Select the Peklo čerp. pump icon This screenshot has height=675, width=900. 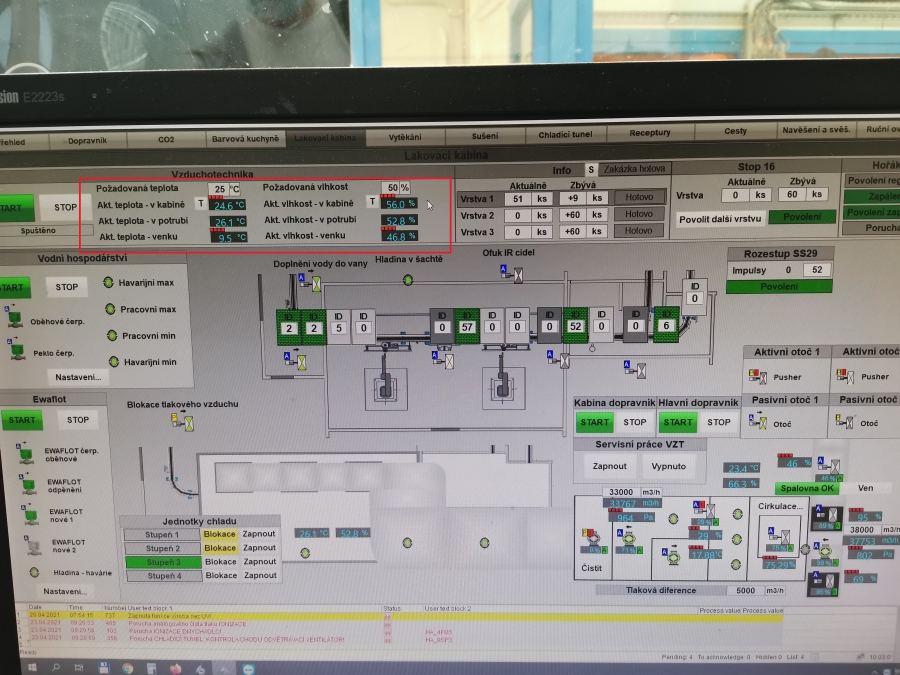[16, 350]
